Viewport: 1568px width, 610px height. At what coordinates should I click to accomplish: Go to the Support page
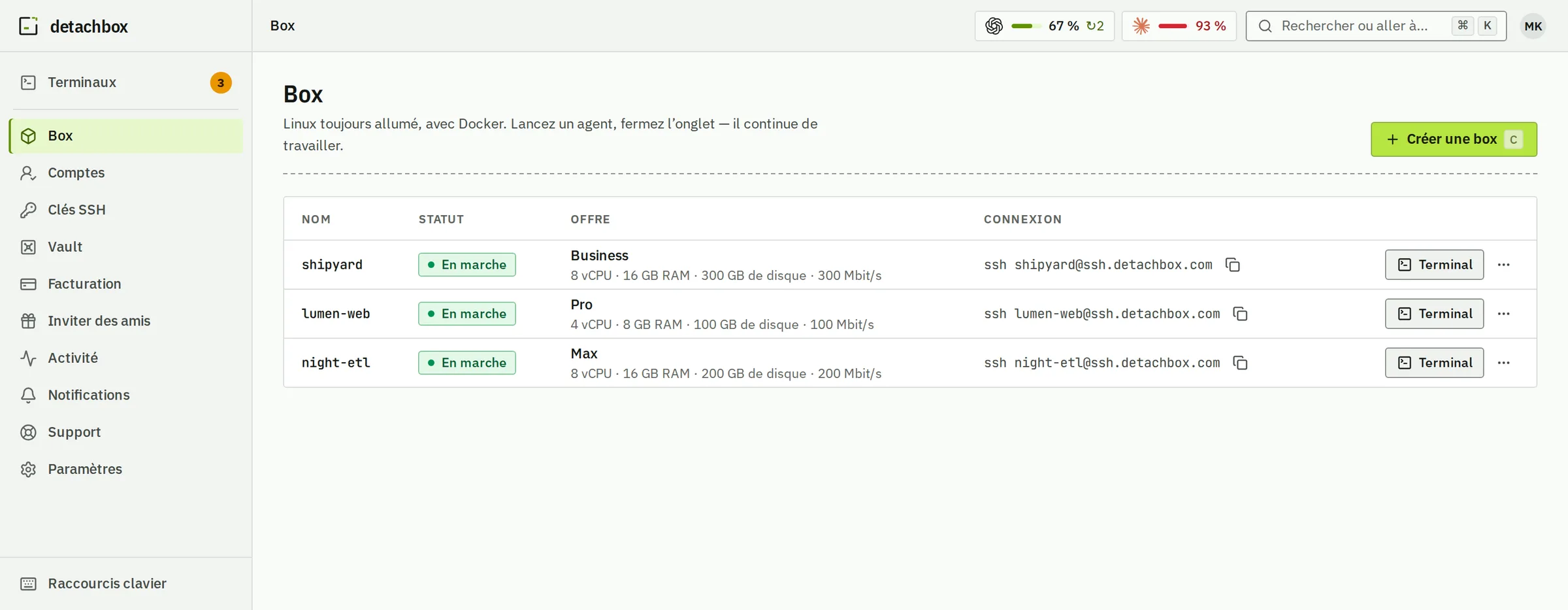click(x=126, y=432)
